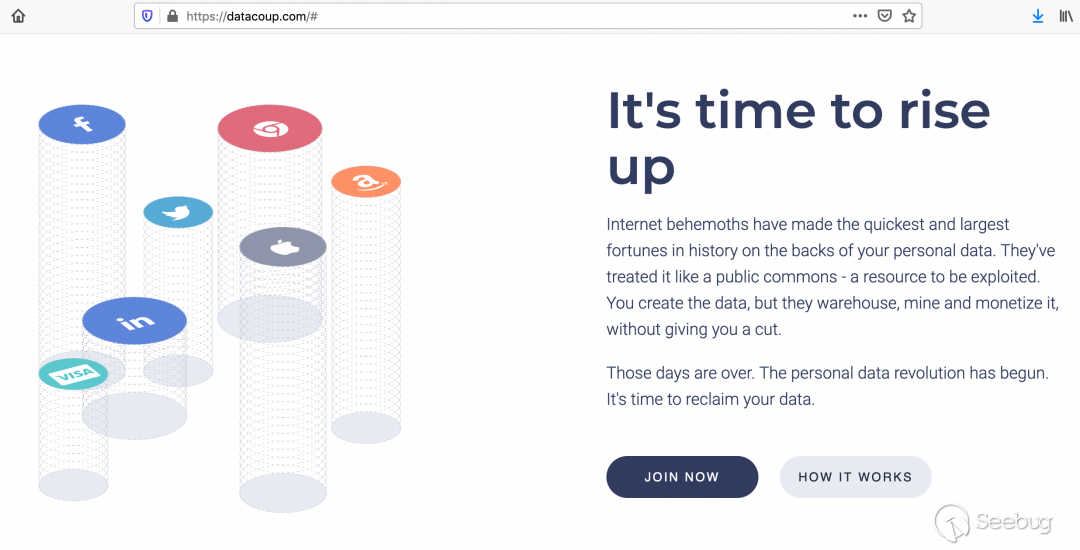1080x550 pixels.
Task: Click the JOIN NOW button
Action: coord(682,477)
